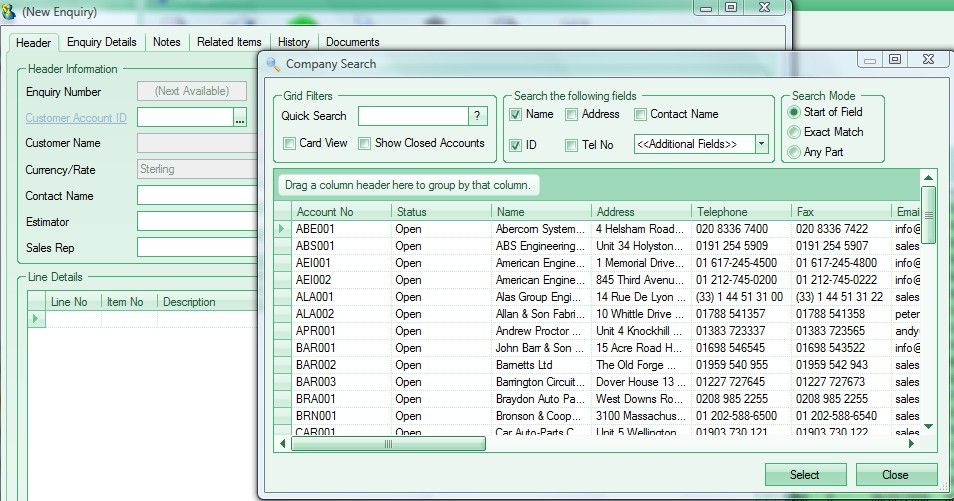Click the horizontal scrollbar right arrow

pyautogui.click(x=910, y=443)
